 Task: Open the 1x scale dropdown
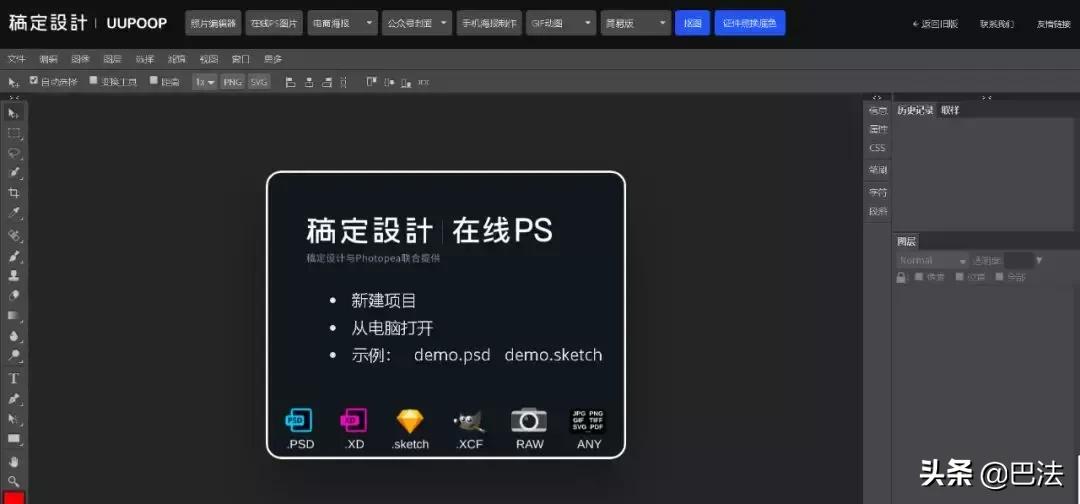205,82
